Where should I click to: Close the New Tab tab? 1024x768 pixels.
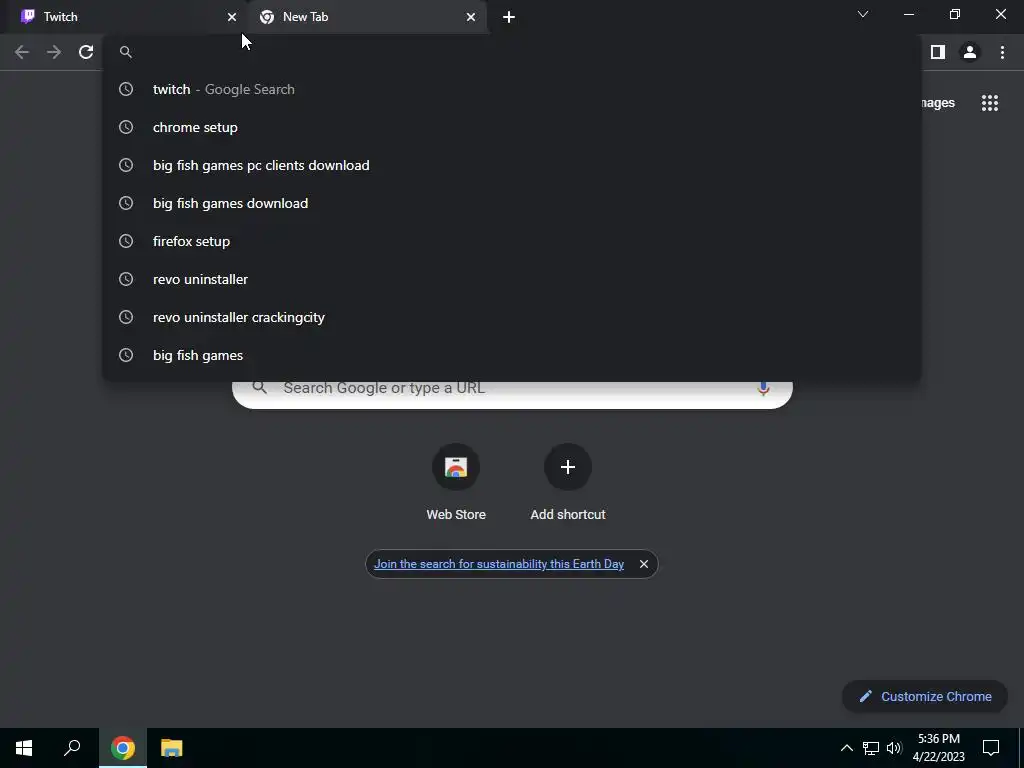pos(471,17)
